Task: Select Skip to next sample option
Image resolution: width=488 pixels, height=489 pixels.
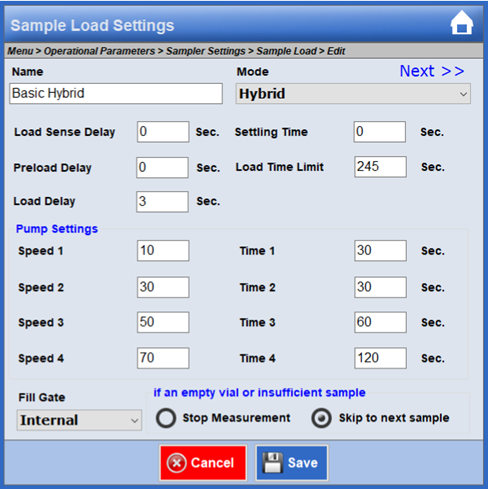Action: point(321,418)
